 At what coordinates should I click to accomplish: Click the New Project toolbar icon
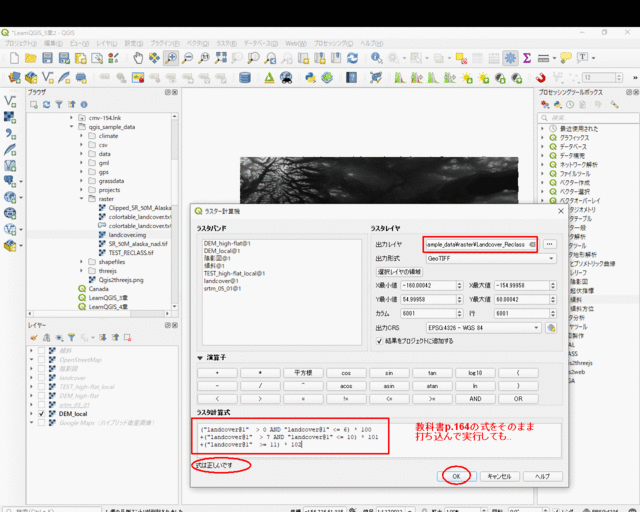14,58
